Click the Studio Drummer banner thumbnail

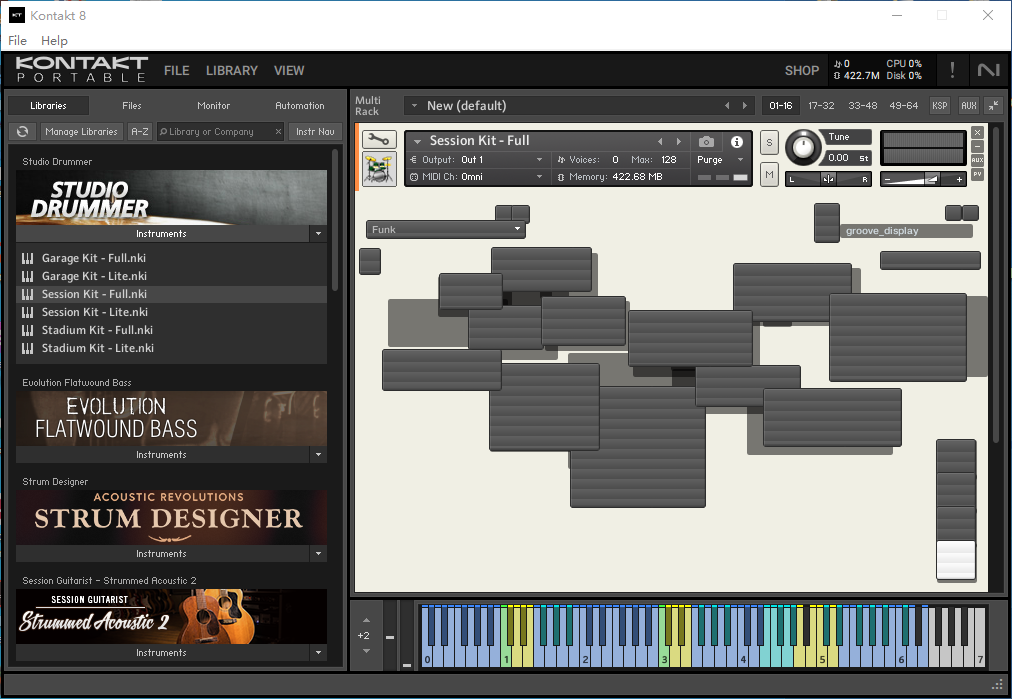[172, 197]
